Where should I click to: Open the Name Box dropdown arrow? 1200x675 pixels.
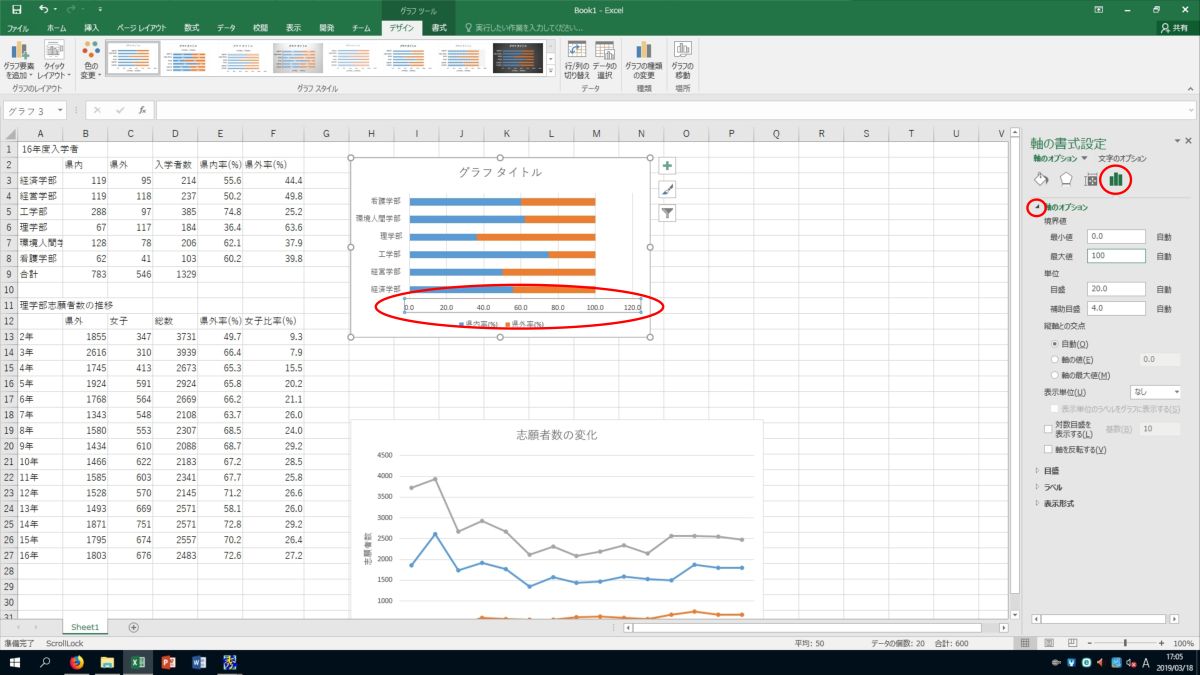60,110
